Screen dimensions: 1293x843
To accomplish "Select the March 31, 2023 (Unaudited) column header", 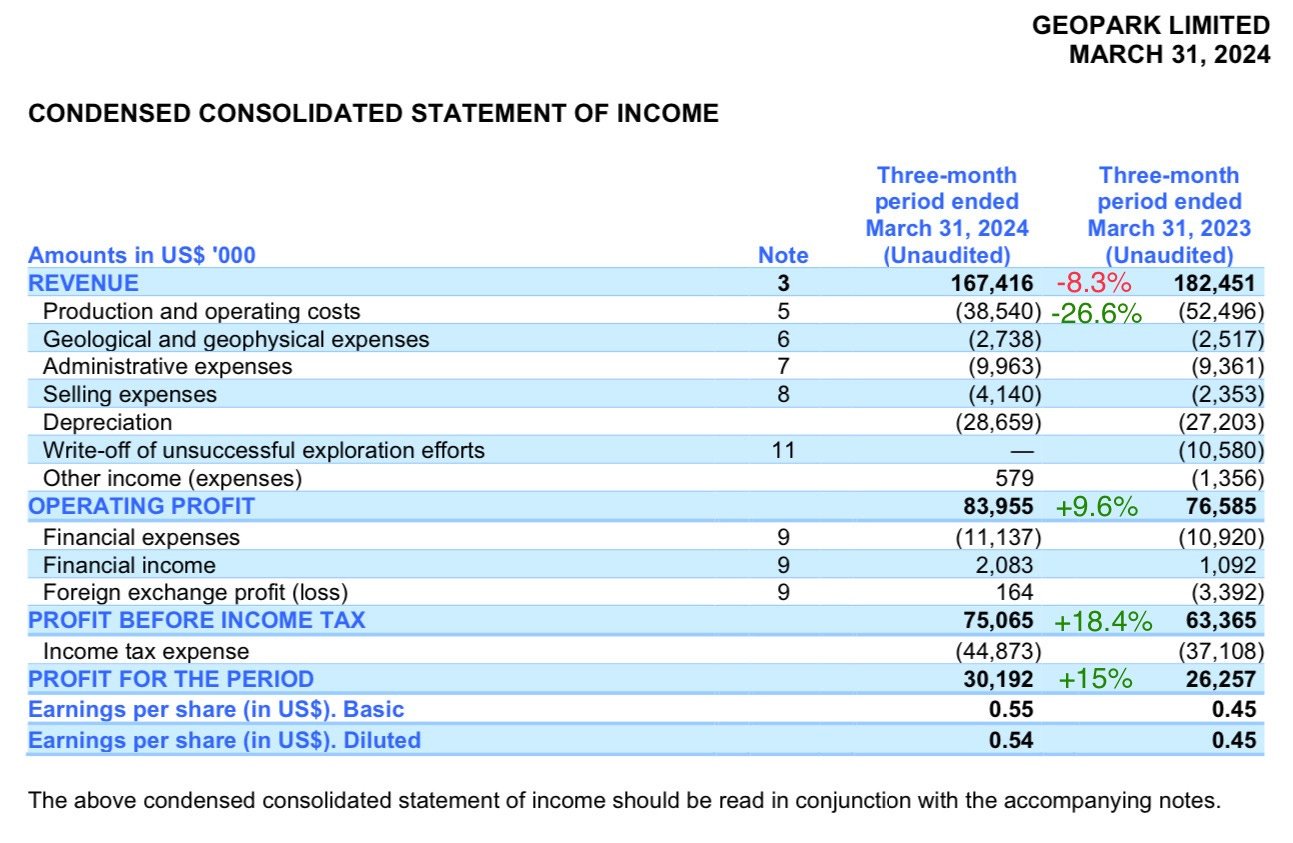I will point(1169,215).
